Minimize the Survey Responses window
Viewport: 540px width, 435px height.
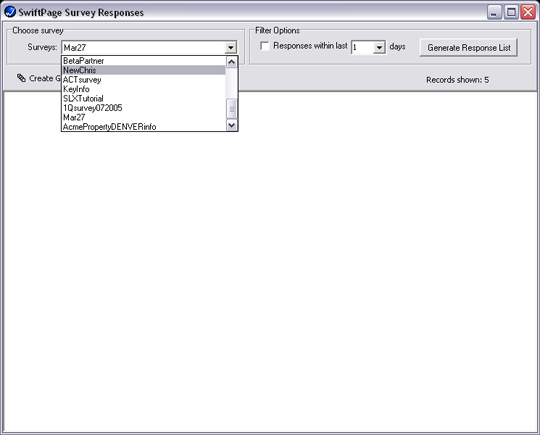point(494,12)
